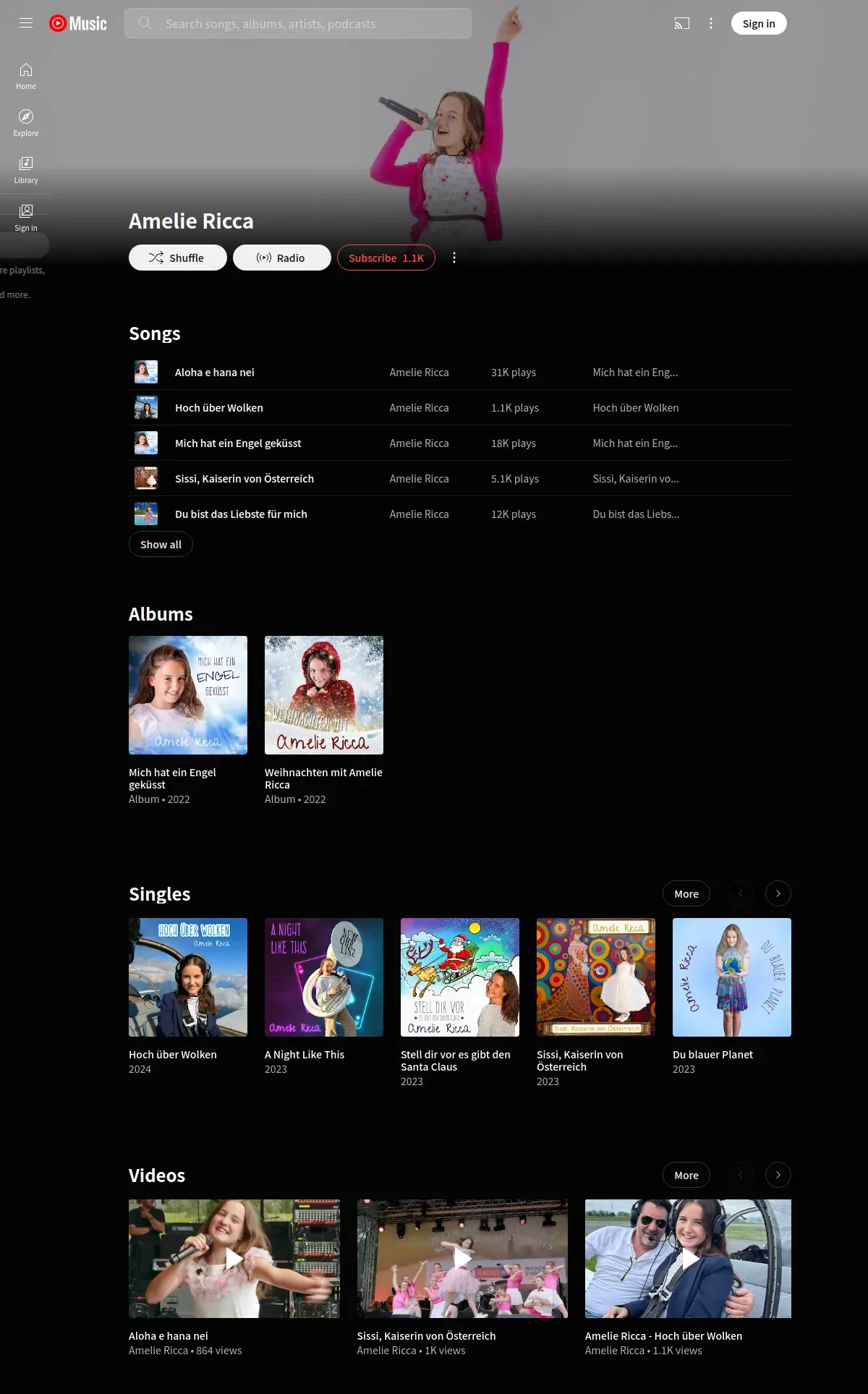
Task: Show all songs
Action: click(x=161, y=544)
